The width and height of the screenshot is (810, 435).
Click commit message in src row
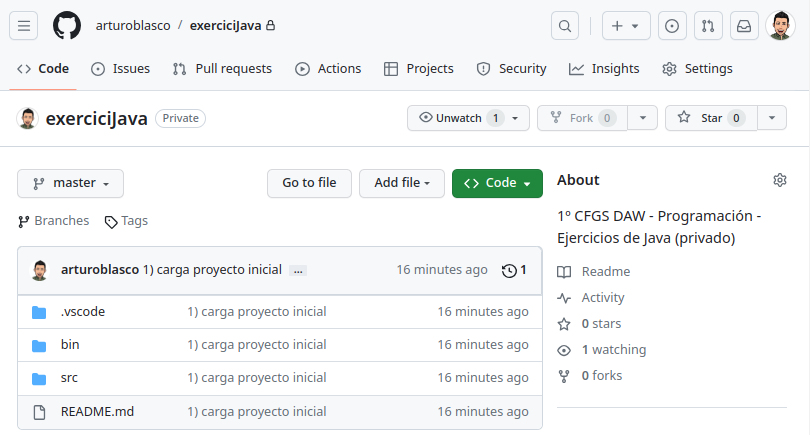pos(257,378)
